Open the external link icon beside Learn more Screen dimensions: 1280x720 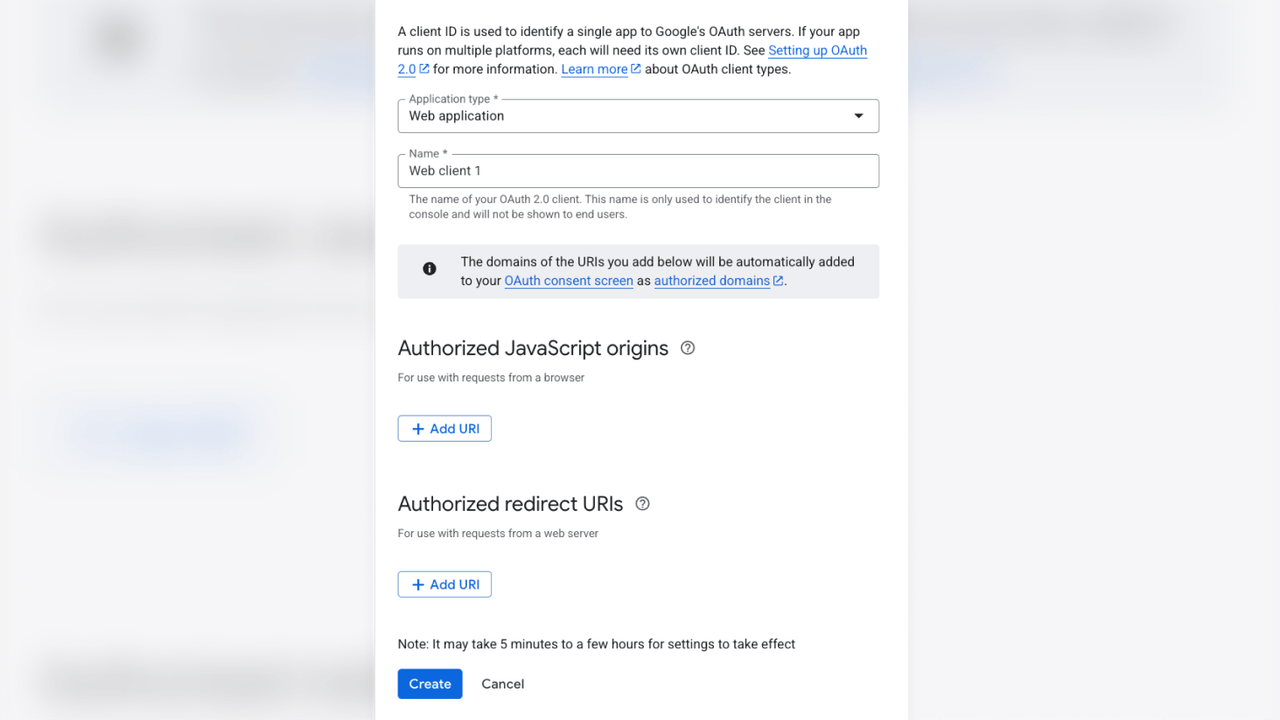pyautogui.click(x=634, y=69)
